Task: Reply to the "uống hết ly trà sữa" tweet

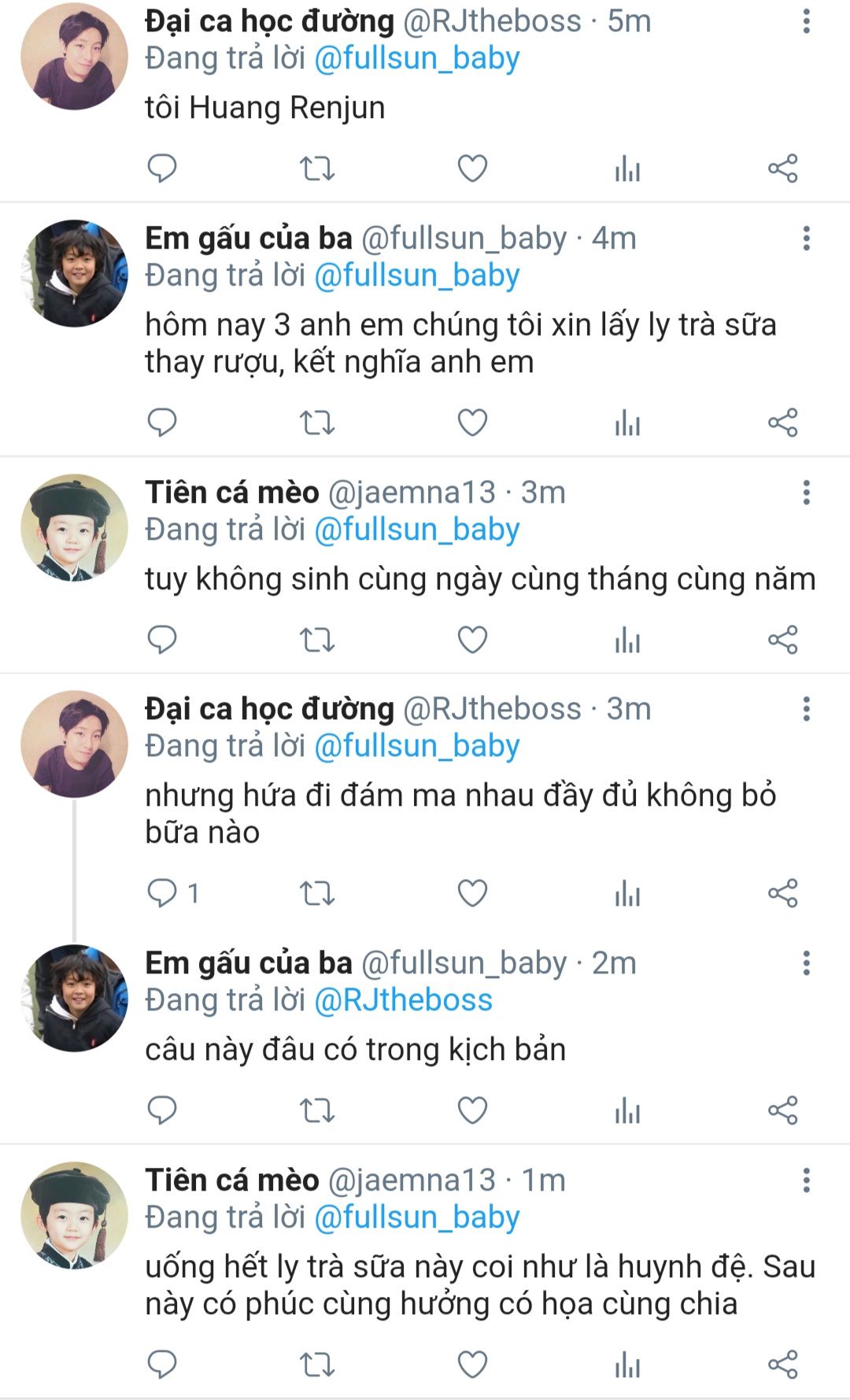Action: click(162, 1365)
